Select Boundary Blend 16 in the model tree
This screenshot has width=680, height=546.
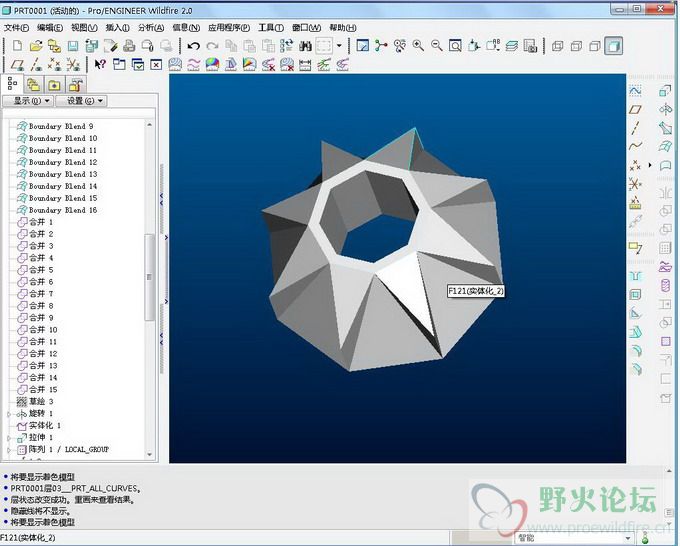point(57,210)
